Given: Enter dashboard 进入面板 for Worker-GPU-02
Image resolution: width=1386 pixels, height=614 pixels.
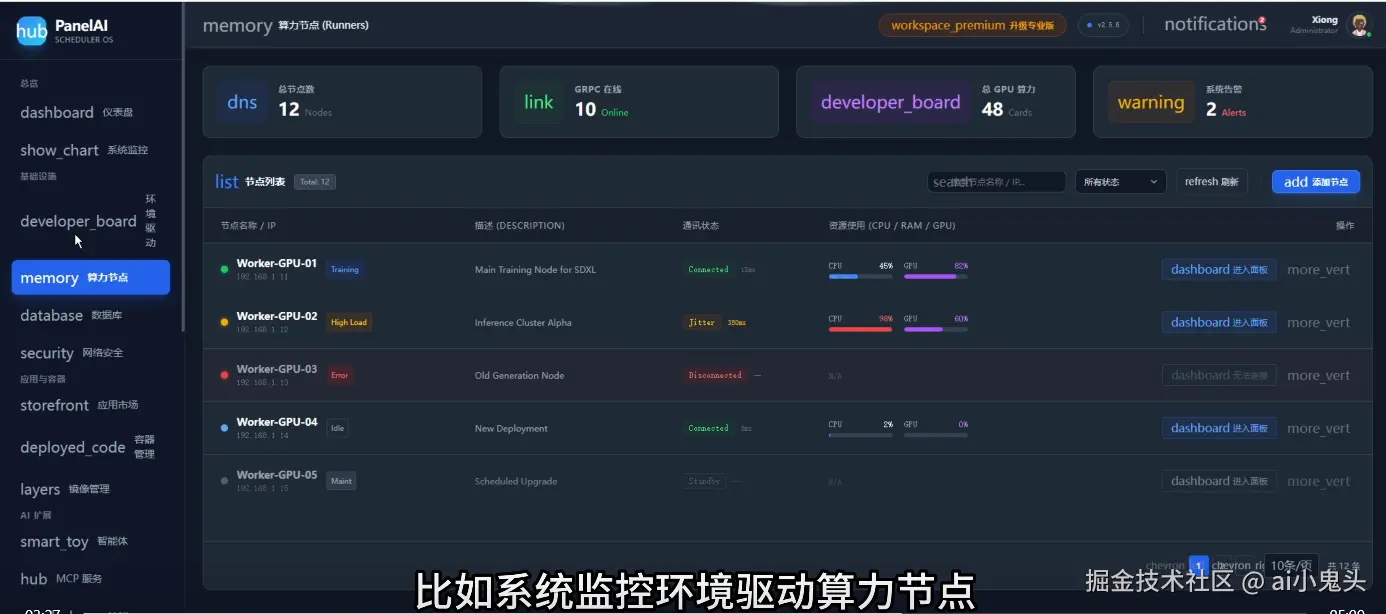Looking at the screenshot, I should click(x=1219, y=323).
